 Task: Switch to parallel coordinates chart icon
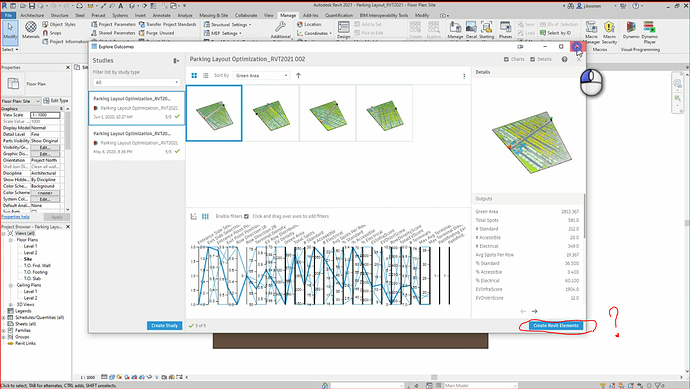[x=205, y=216]
